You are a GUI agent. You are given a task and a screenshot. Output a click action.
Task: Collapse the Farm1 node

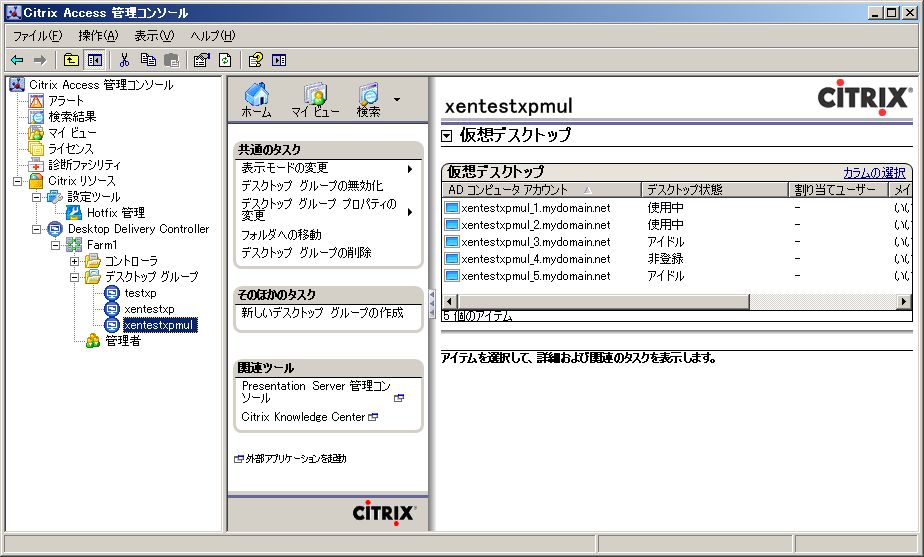[55, 245]
